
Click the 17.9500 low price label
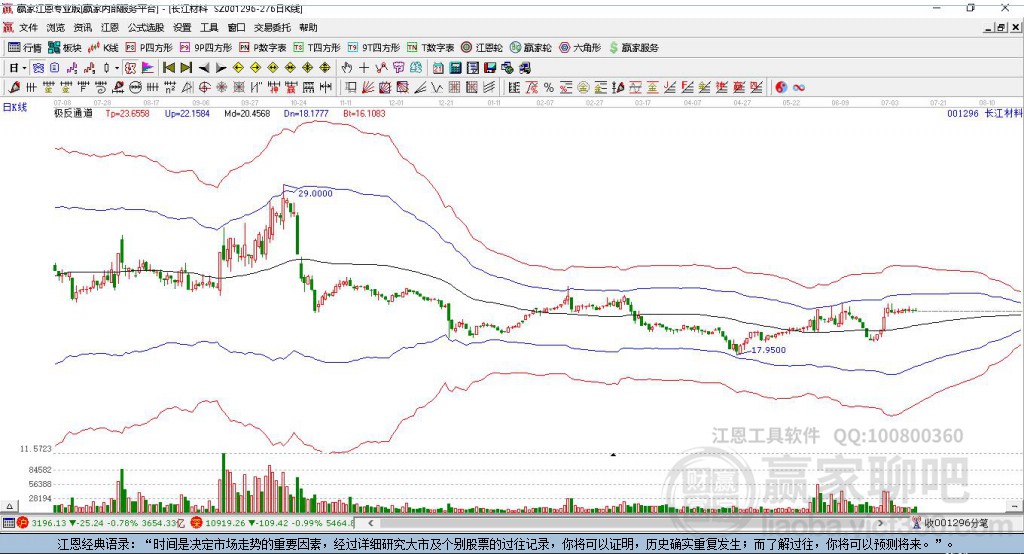[x=769, y=350]
